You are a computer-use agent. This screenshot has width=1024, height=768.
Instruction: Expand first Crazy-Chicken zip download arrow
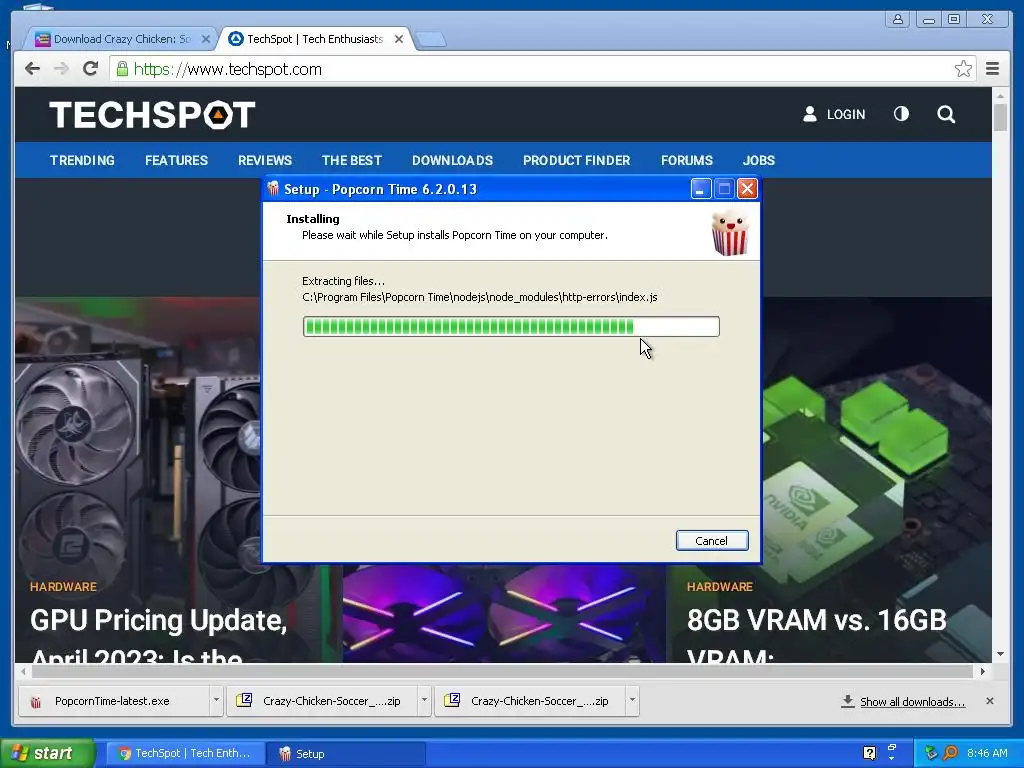click(x=424, y=701)
